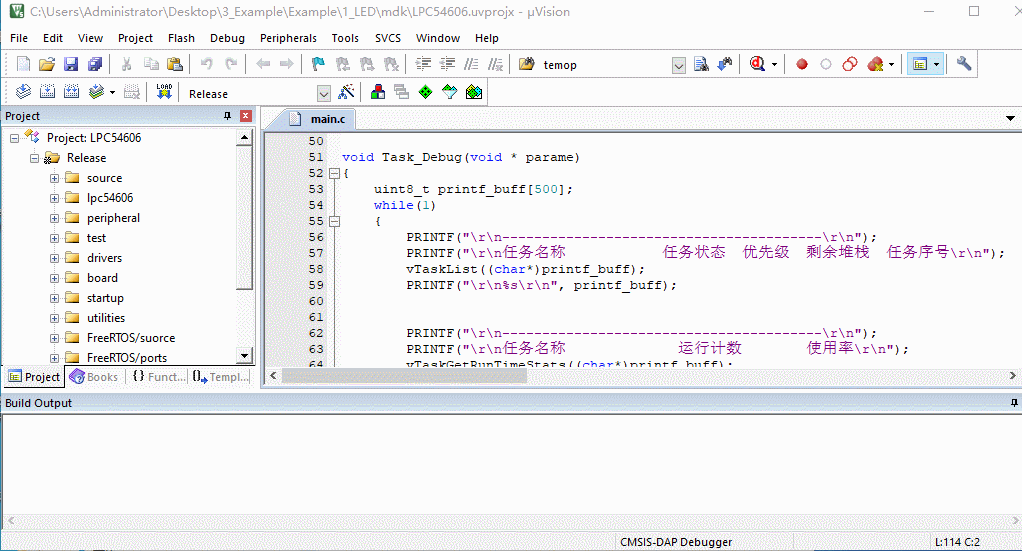Image resolution: width=1022 pixels, height=551 pixels.
Task: Open Find in Files dialog
Action: pos(527,64)
